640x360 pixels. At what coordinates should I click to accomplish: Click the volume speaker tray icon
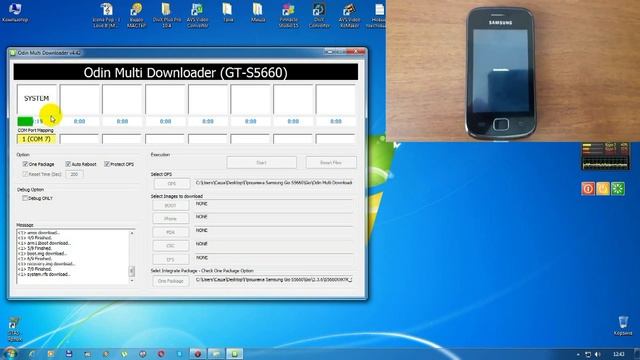(598, 354)
